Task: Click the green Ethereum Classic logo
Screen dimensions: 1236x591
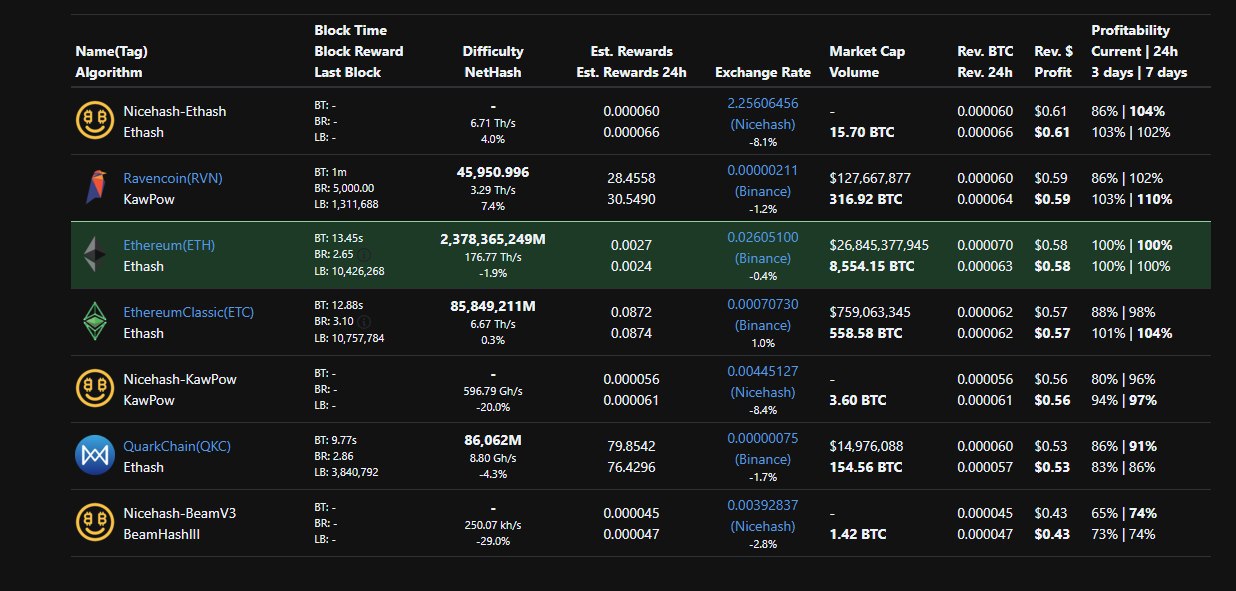Action: tap(95, 322)
